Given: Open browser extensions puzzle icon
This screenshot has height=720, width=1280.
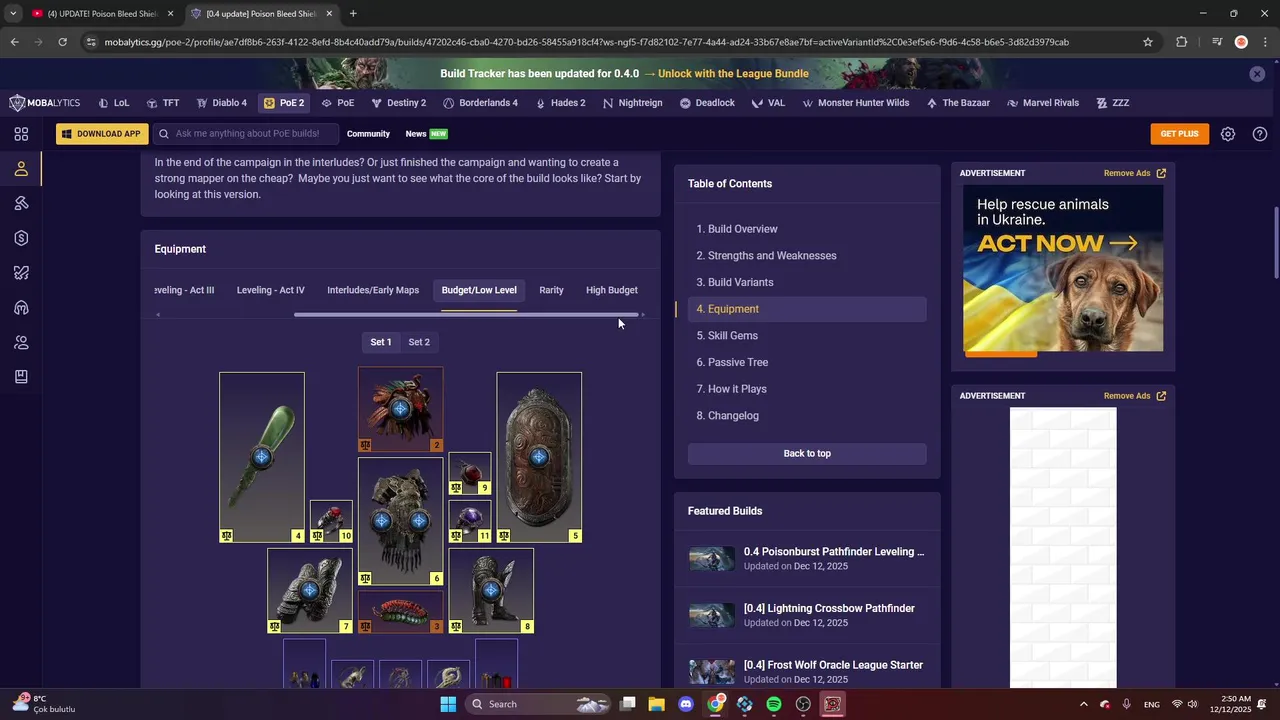Looking at the screenshot, I should coord(1181,42).
